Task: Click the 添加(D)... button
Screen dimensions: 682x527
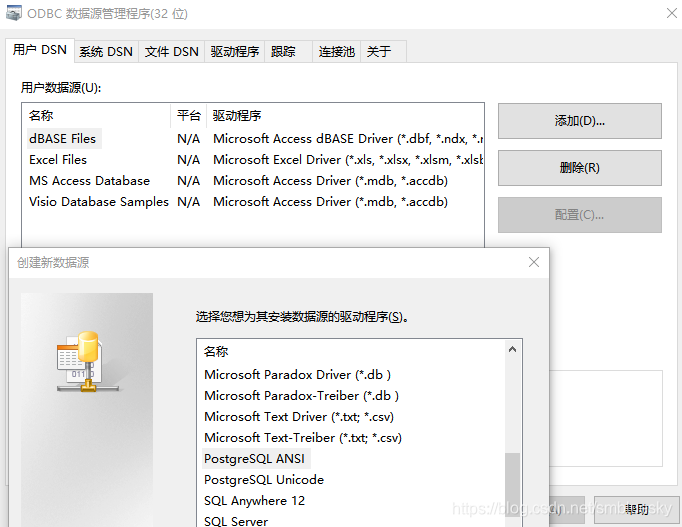Action: tap(580, 121)
